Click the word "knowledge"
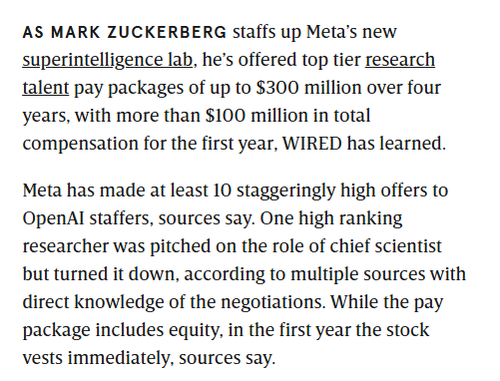 click(119, 303)
